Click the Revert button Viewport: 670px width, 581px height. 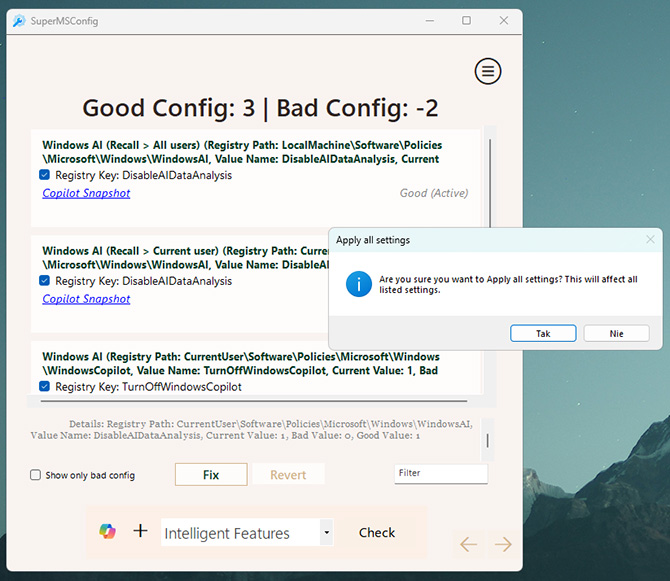[x=288, y=475]
